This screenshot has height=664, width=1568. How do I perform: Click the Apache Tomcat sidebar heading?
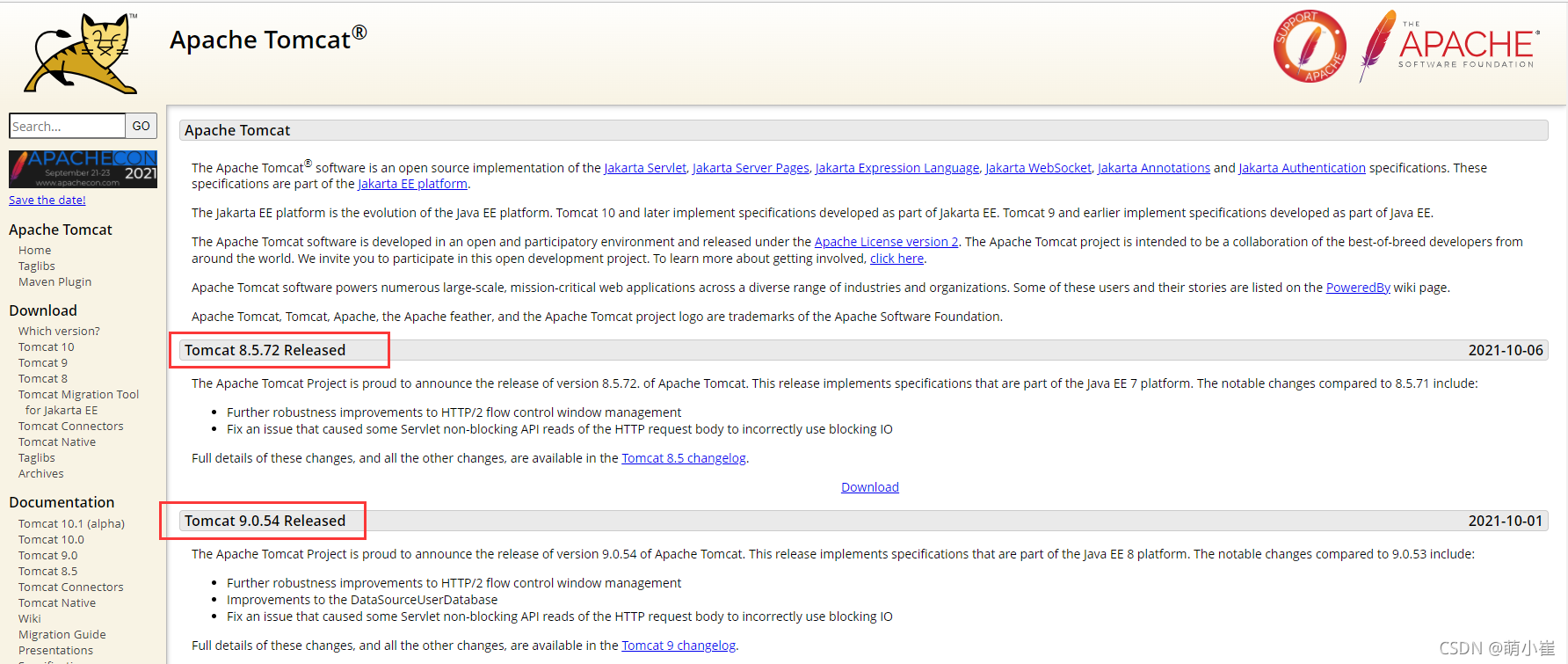(61, 230)
